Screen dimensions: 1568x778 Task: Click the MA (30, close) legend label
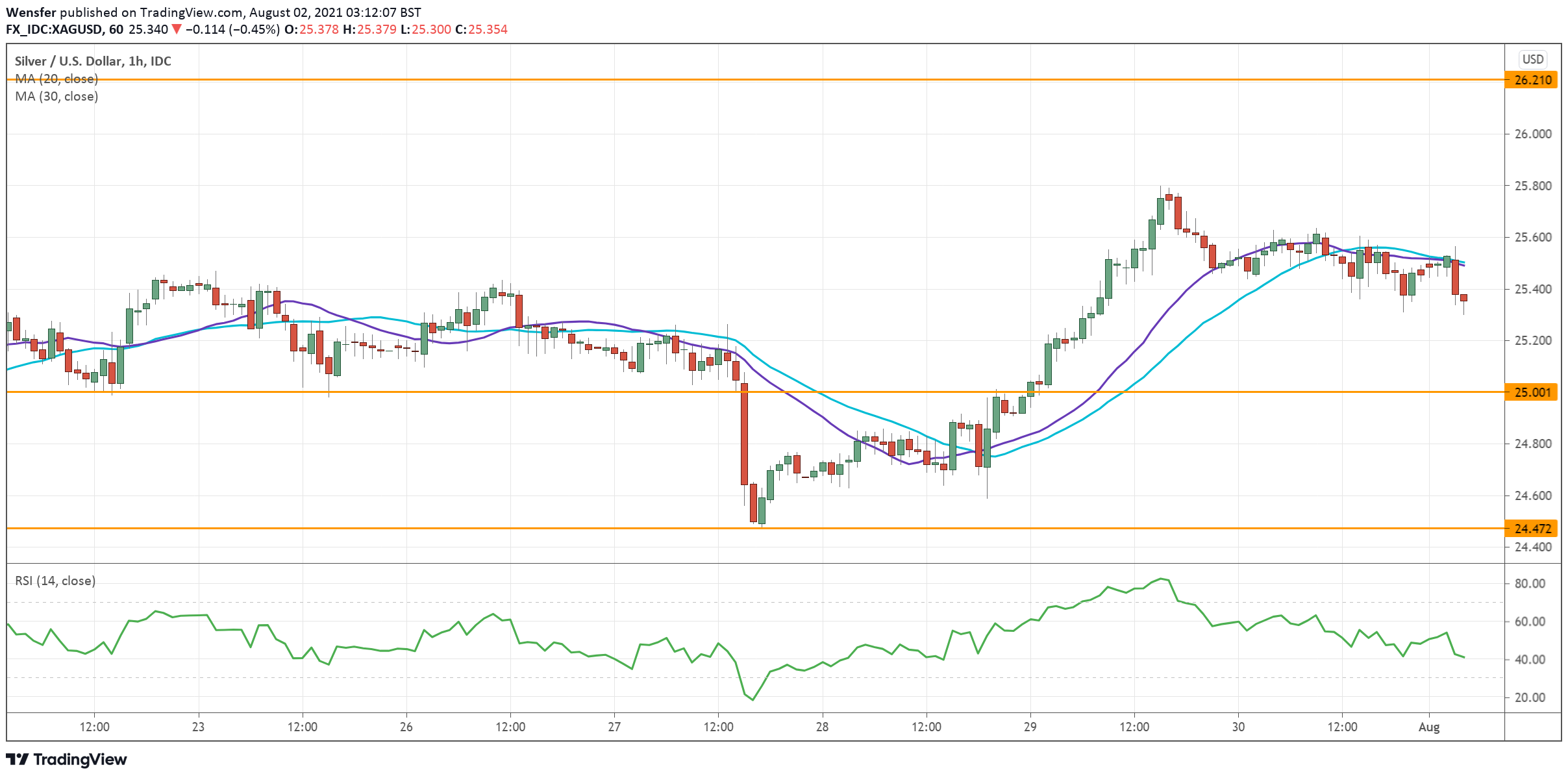point(56,97)
